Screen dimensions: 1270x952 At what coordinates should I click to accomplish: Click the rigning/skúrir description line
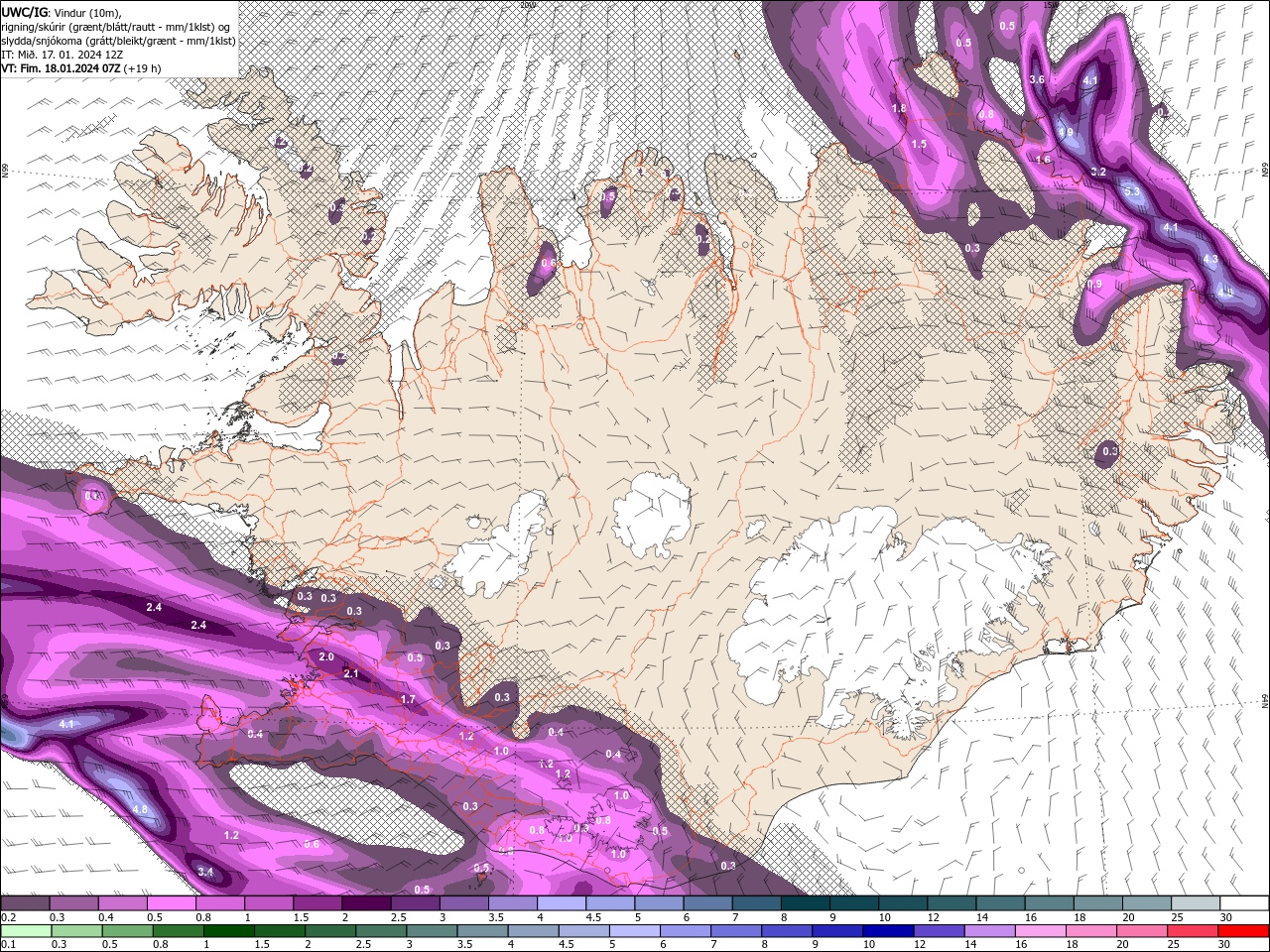(x=118, y=26)
